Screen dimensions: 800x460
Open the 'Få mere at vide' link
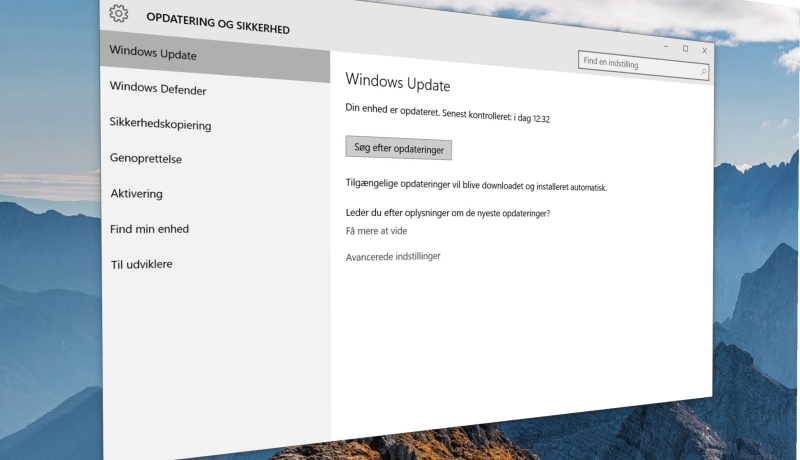[377, 231]
